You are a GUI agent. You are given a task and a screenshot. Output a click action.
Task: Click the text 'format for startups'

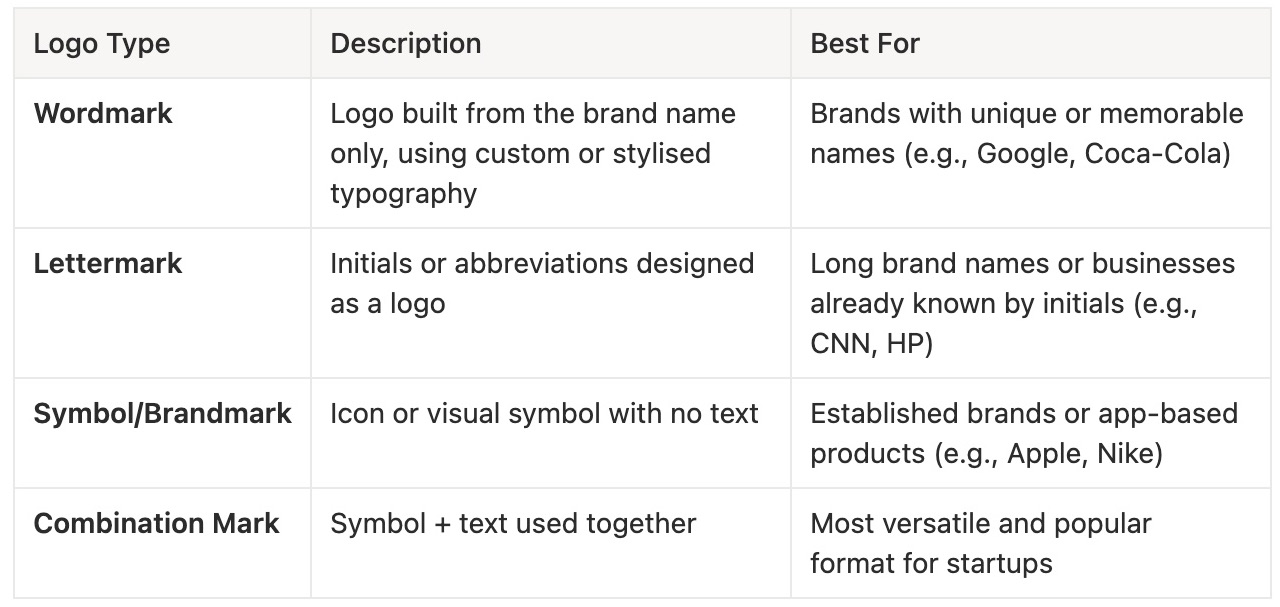coord(931,563)
